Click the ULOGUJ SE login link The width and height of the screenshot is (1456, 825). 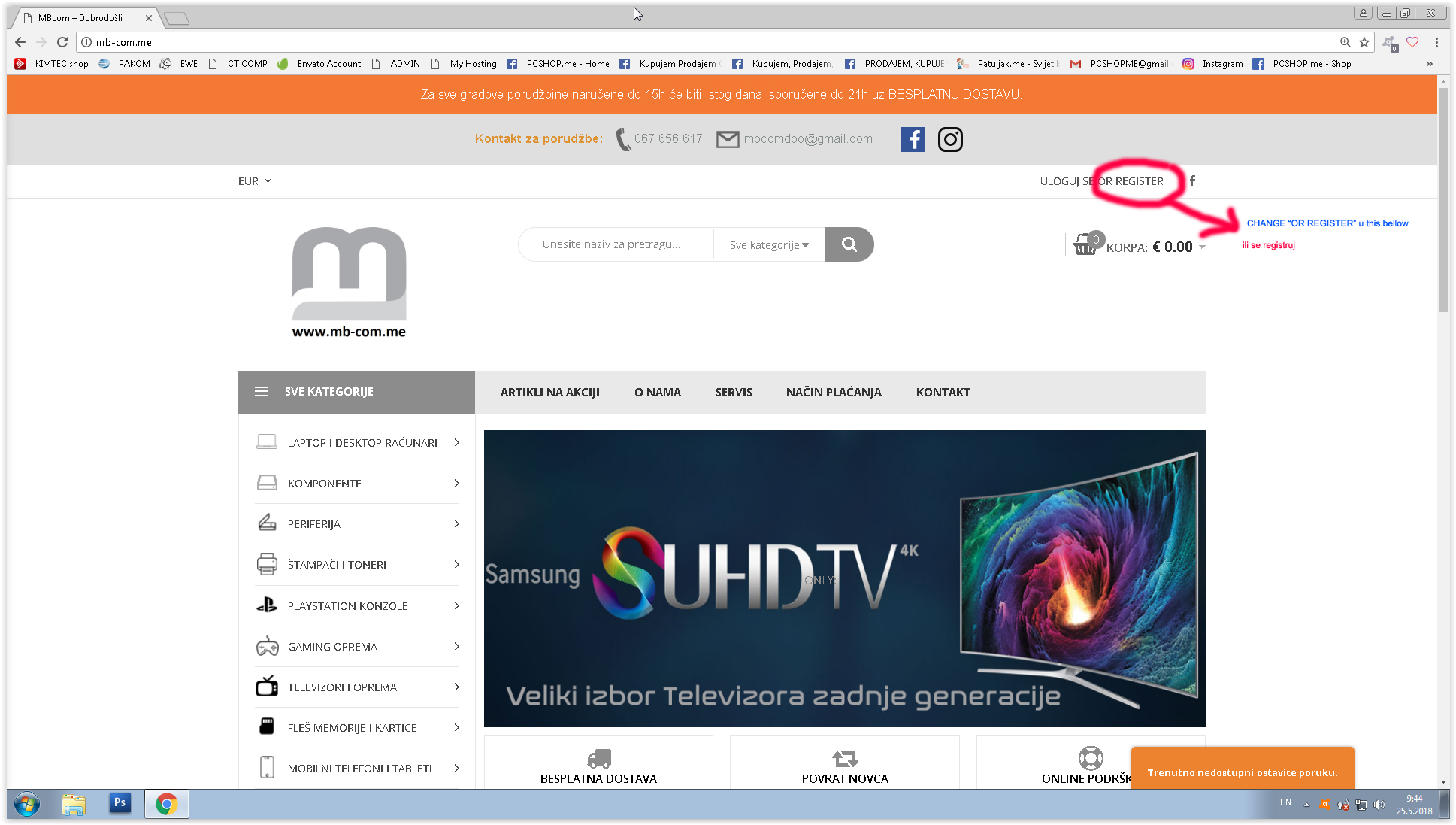click(1067, 181)
